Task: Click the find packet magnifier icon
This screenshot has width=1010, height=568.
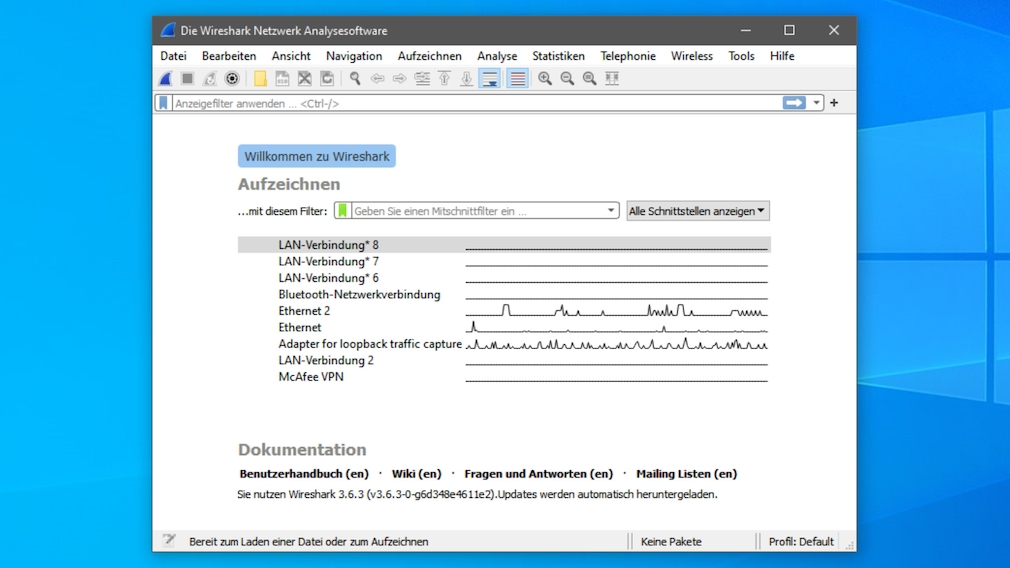Action: [x=355, y=79]
